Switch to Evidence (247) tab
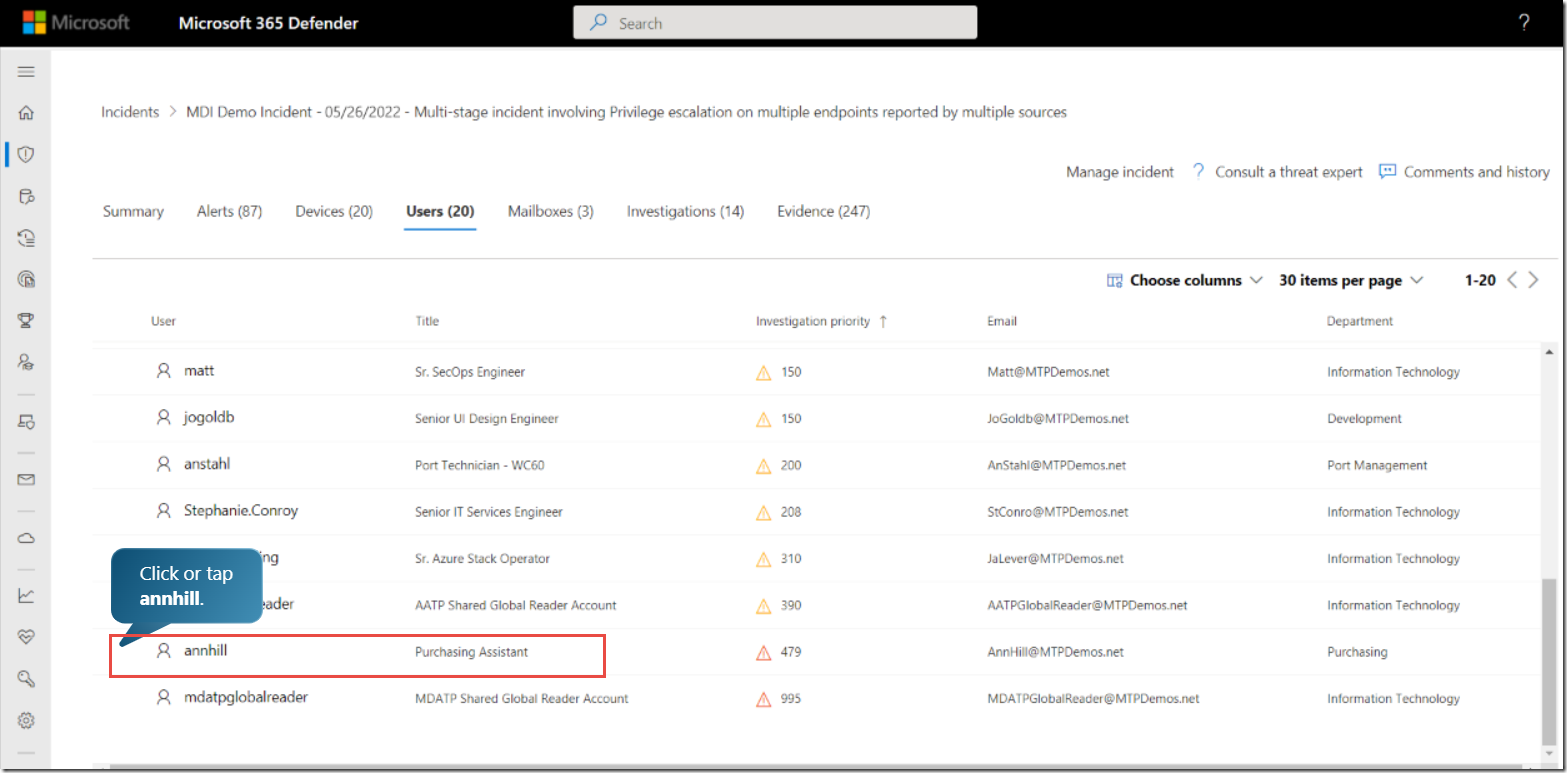The image size is (1567, 773). (x=823, y=211)
